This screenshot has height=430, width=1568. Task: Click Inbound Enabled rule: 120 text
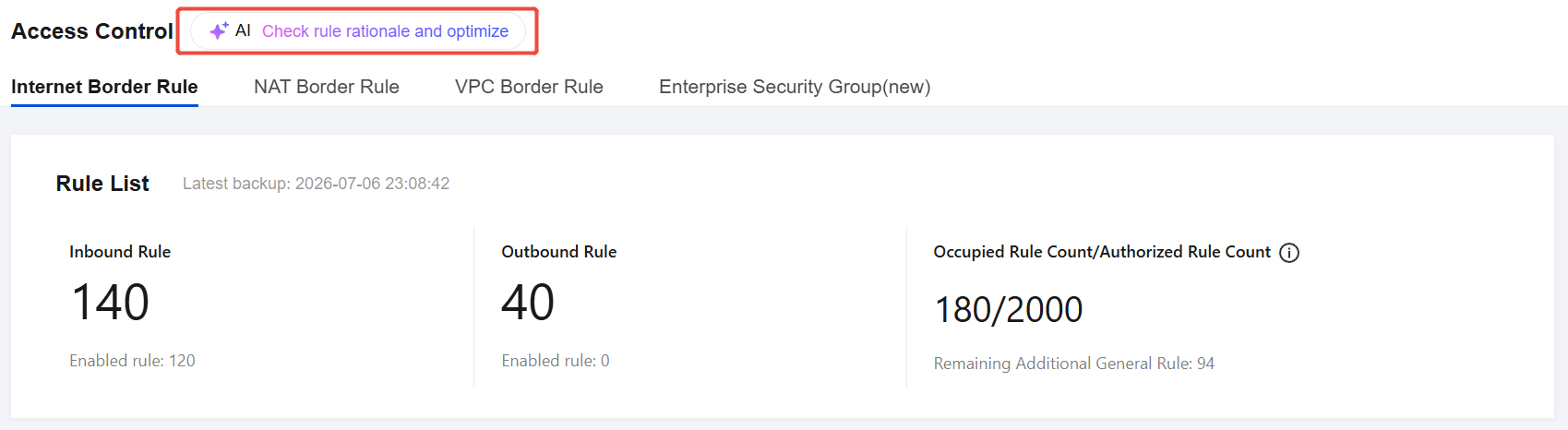132,361
